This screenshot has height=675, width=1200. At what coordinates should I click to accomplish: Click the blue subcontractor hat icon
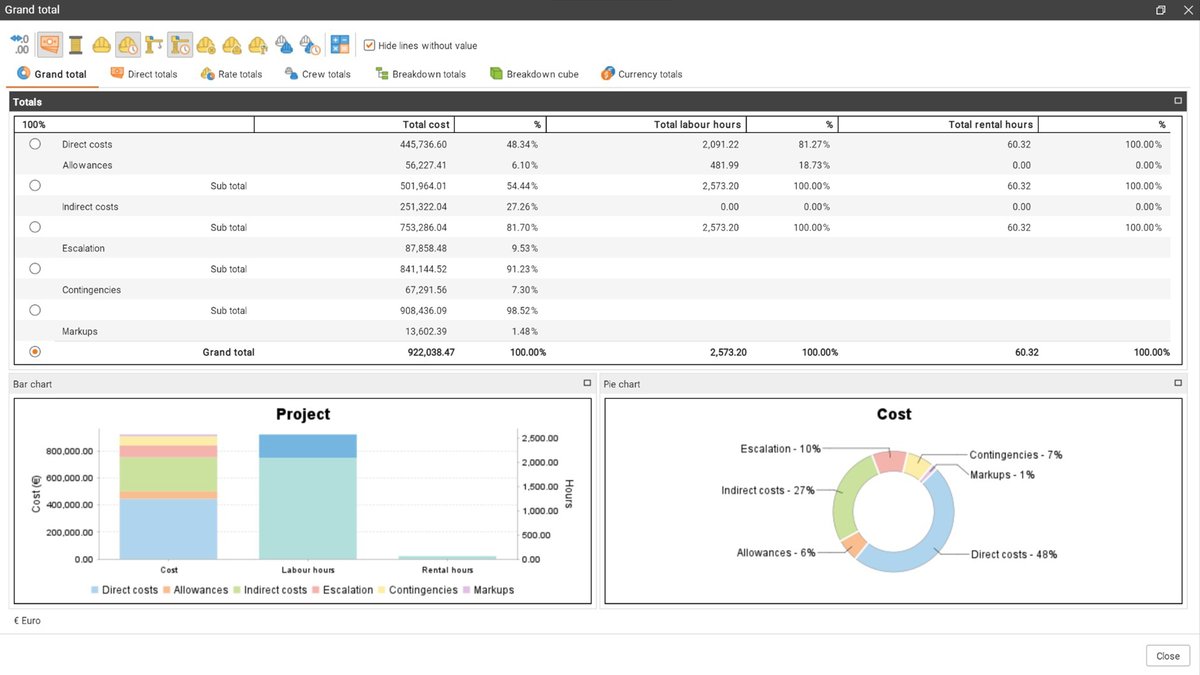(281, 44)
